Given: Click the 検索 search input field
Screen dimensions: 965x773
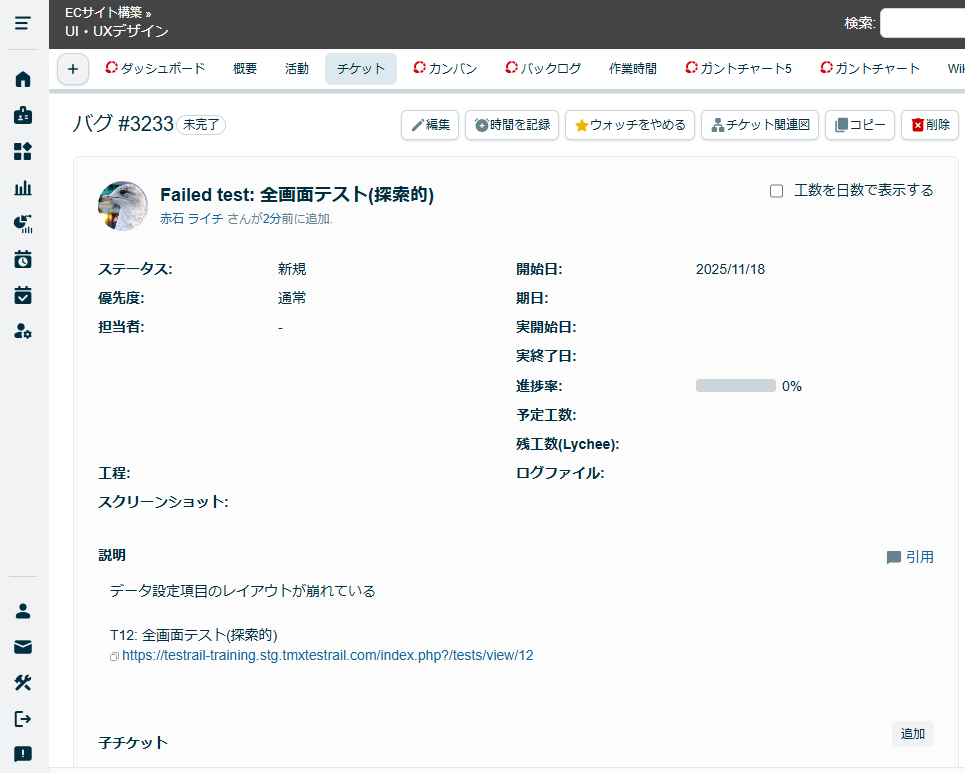Looking at the screenshot, I should click(922, 23).
